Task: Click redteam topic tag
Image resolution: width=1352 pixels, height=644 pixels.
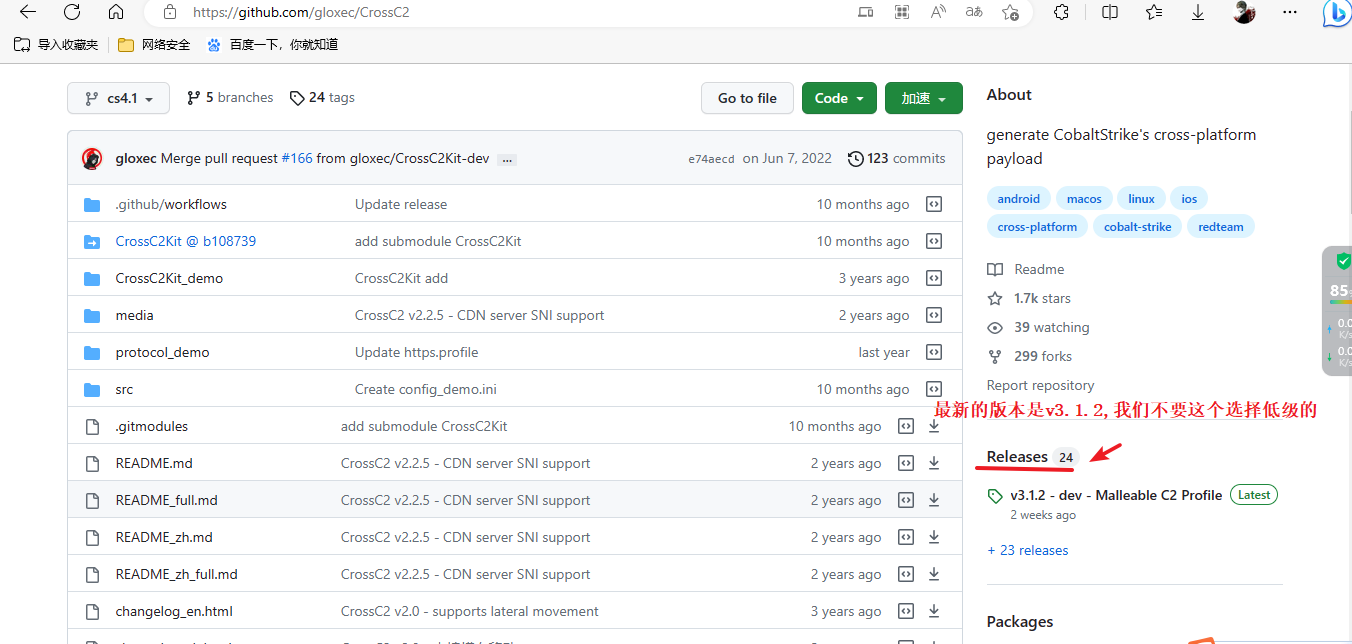Action: click(1221, 226)
